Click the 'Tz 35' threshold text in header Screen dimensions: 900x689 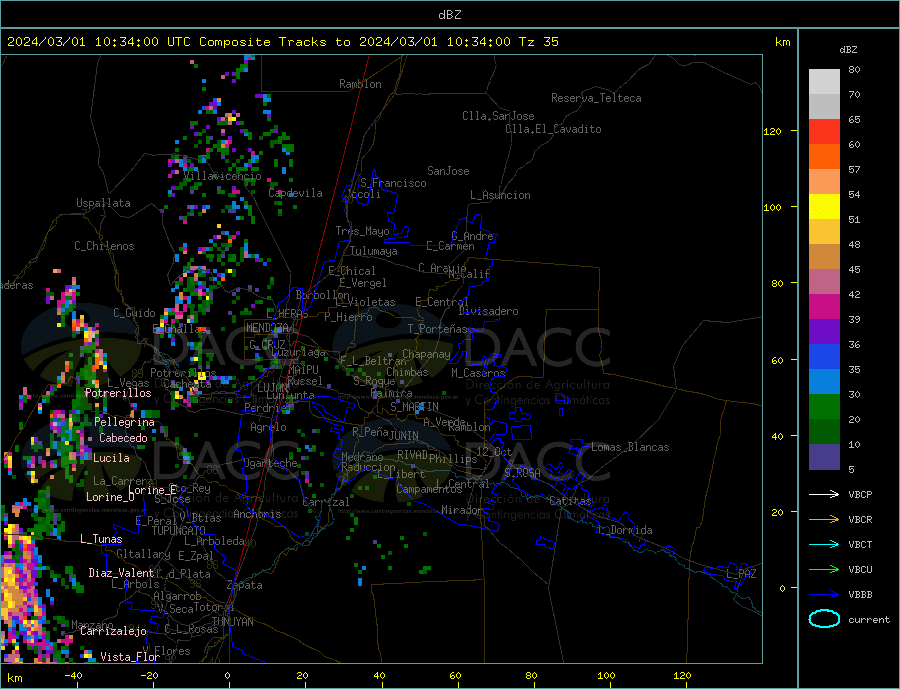(x=538, y=42)
